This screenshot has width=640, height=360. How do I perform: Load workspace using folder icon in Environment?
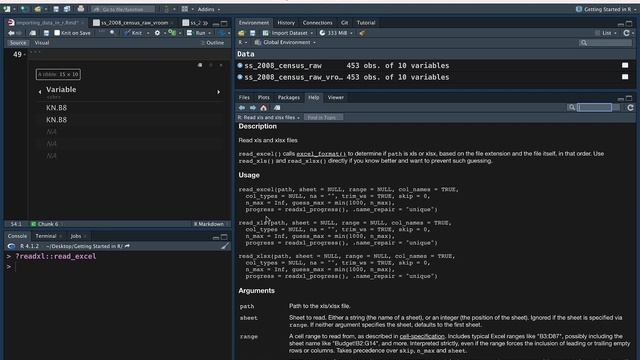(x=242, y=33)
